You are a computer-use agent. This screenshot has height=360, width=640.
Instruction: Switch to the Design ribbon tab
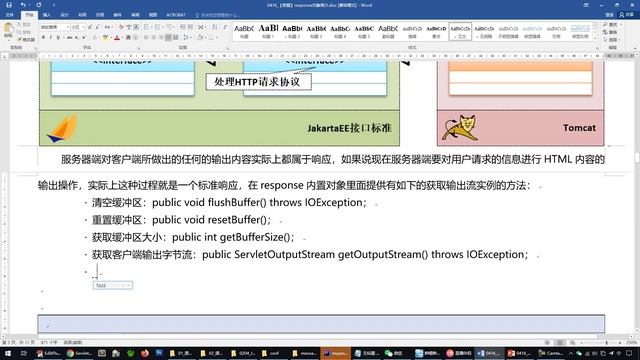[64, 15]
